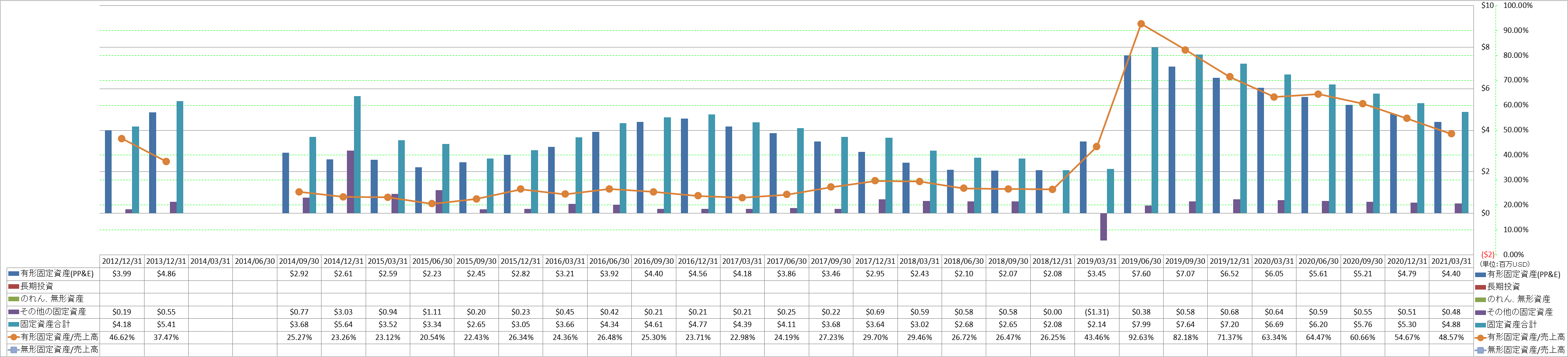Select the $5.64 fixed assets total cell
The width and height of the screenshot is (1568, 357).
point(344,325)
